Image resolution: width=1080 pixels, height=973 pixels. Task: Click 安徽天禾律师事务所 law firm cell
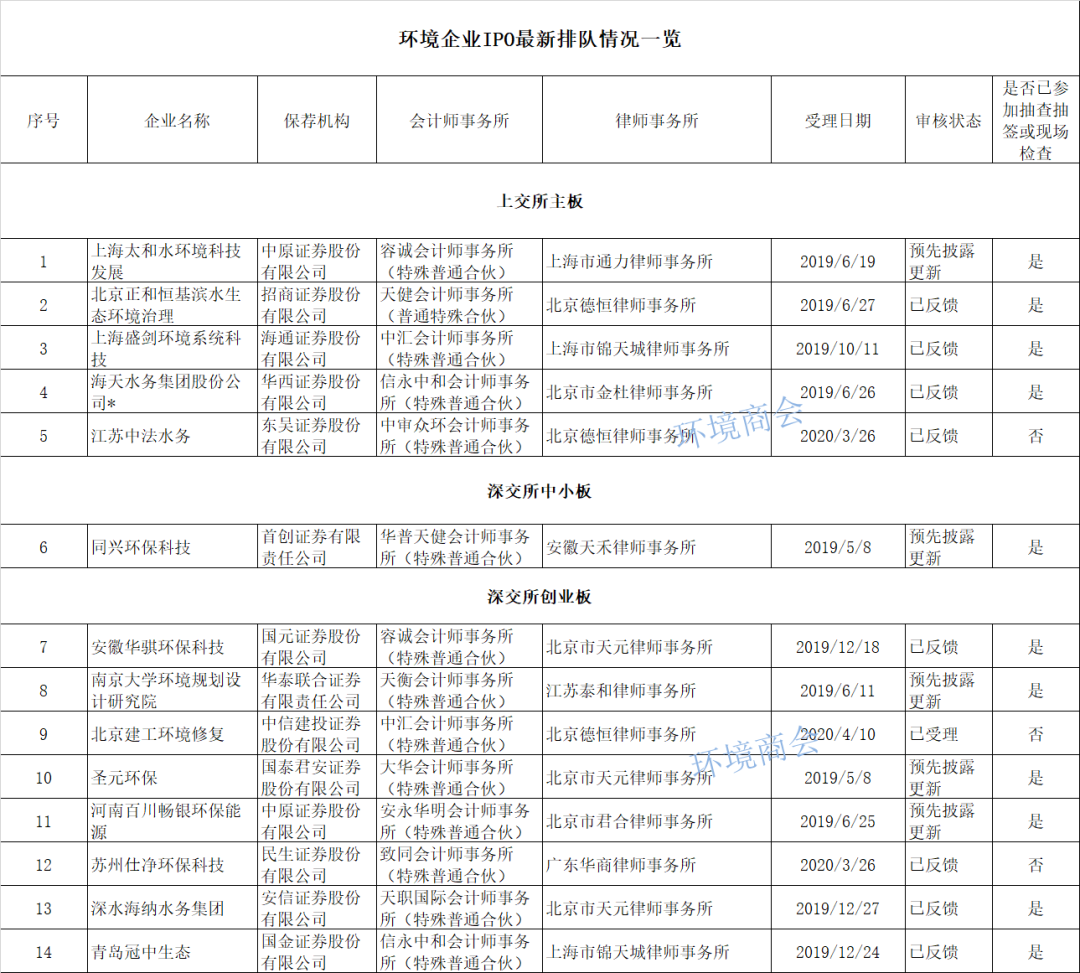[x=657, y=547]
